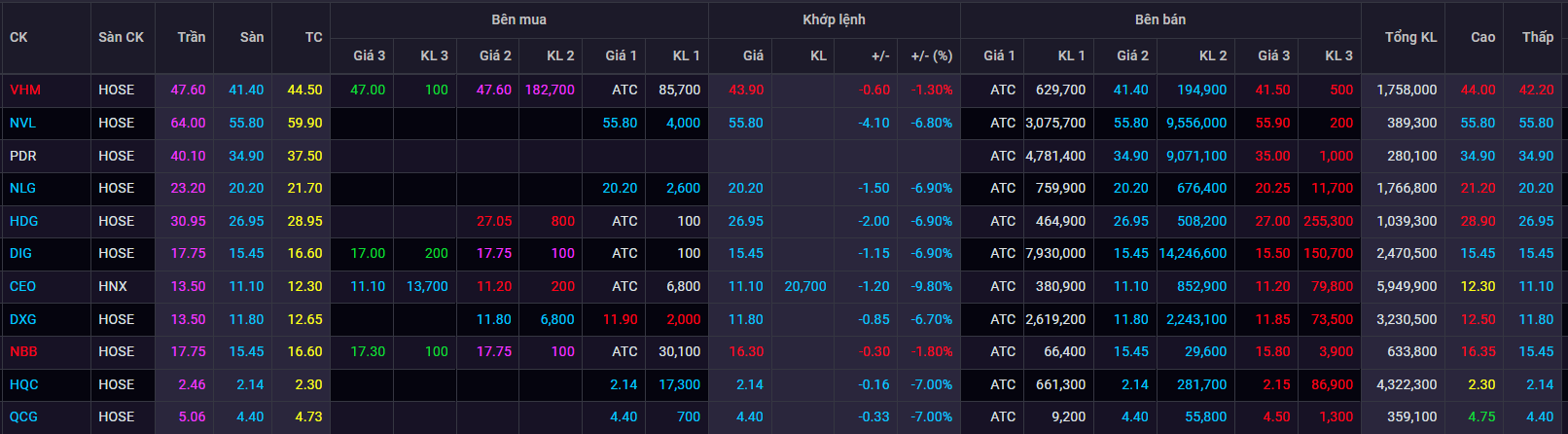Image resolution: width=1568 pixels, height=434 pixels.
Task: Select the HDG ticker
Action: (x=23, y=221)
